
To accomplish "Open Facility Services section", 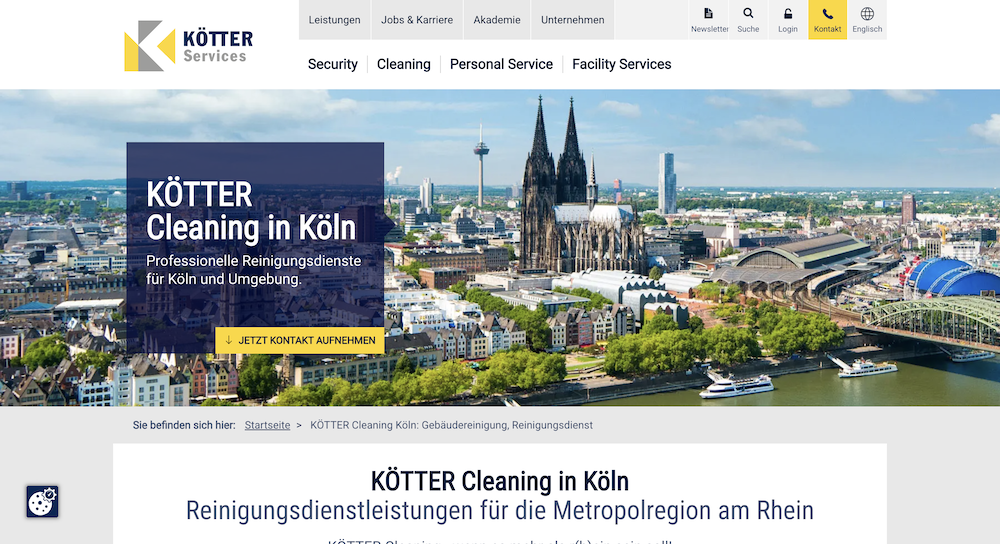I will pos(622,64).
